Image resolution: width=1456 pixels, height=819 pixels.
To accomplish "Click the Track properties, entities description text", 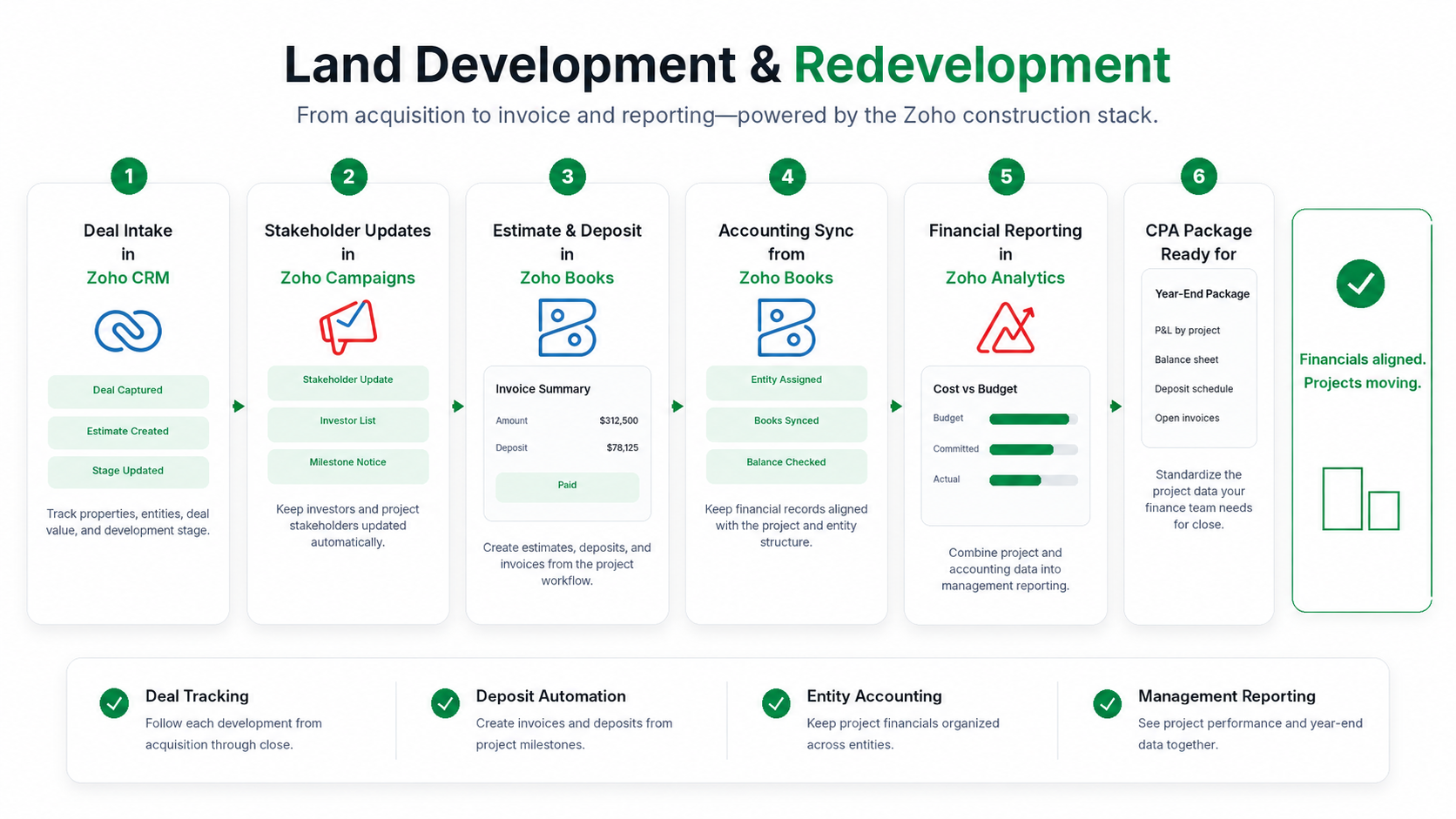I will pyautogui.click(x=128, y=522).
